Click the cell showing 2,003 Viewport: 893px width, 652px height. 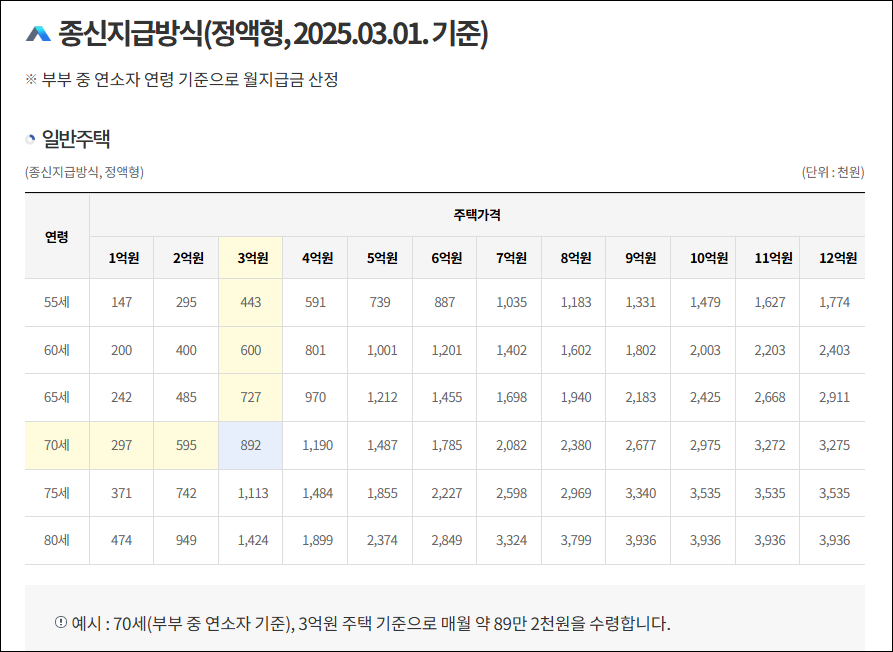tap(705, 350)
